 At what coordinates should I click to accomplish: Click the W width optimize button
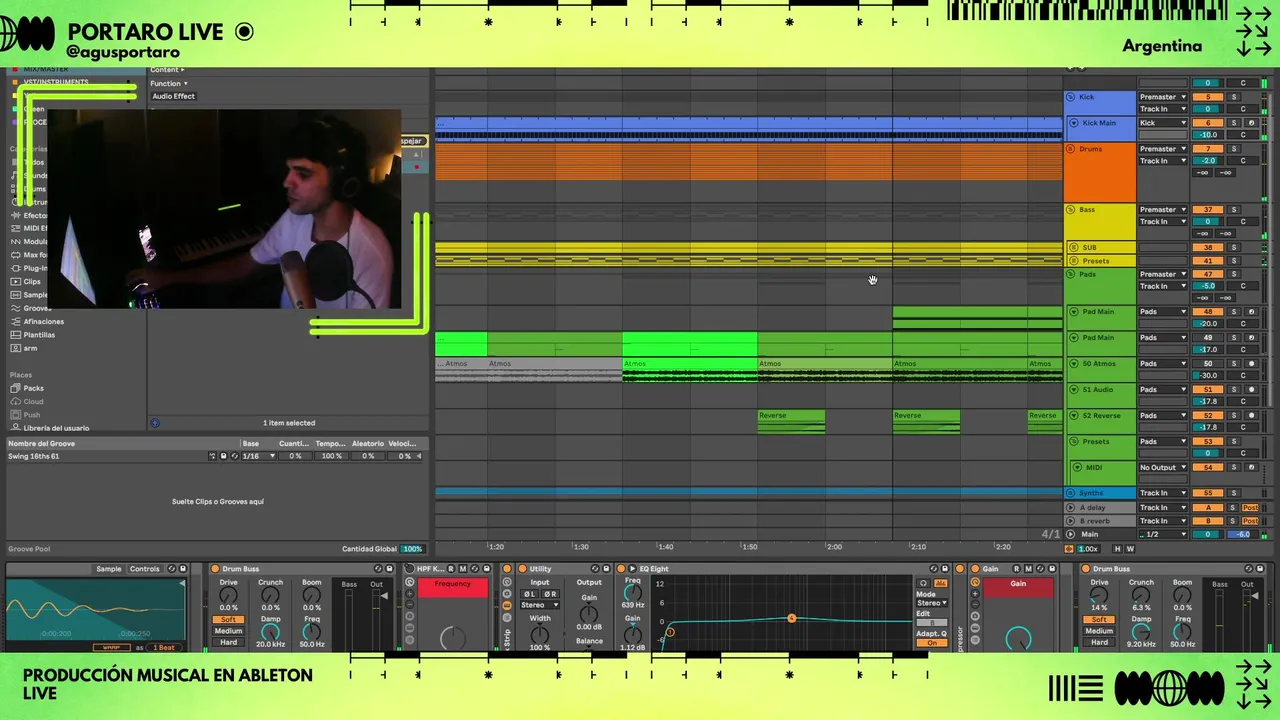pos(1131,549)
